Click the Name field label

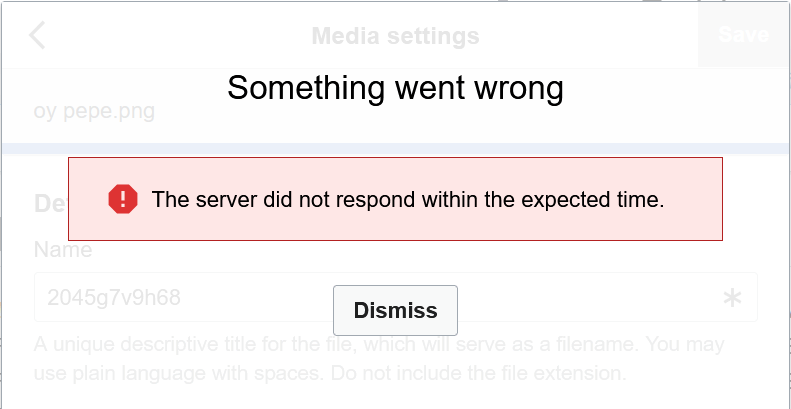[x=63, y=250]
